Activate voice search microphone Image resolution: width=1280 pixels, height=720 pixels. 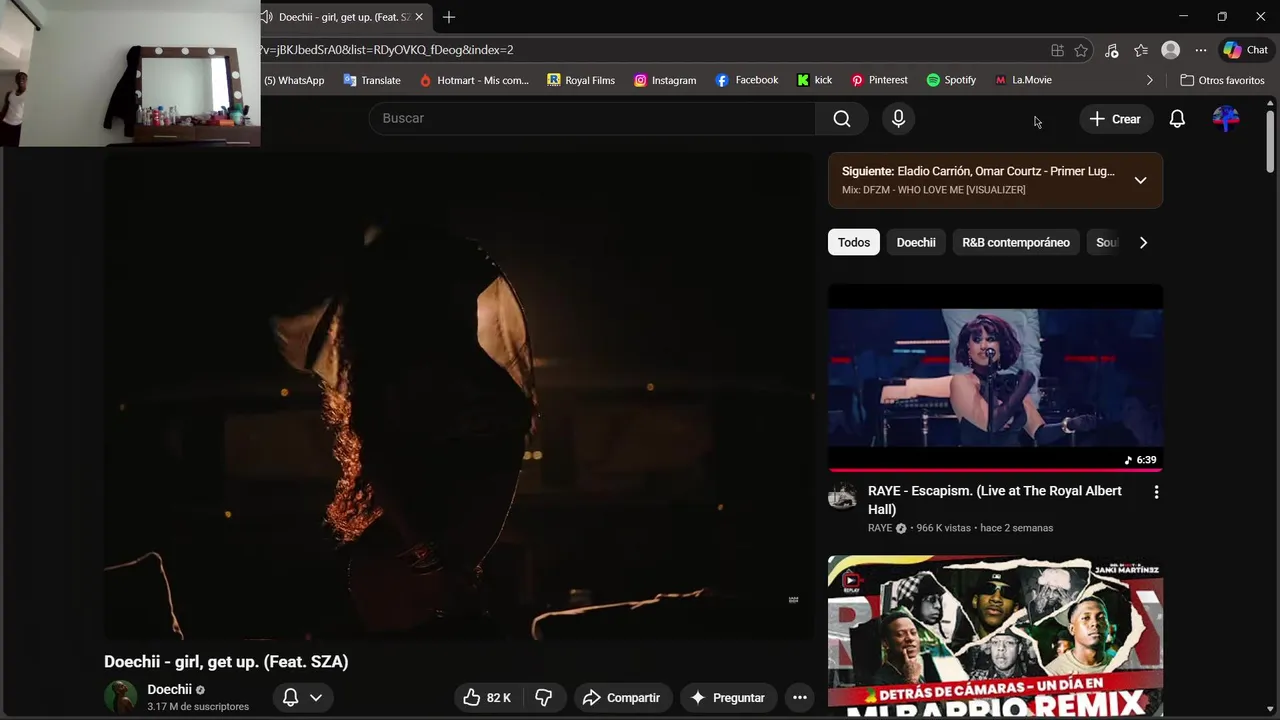(898, 119)
